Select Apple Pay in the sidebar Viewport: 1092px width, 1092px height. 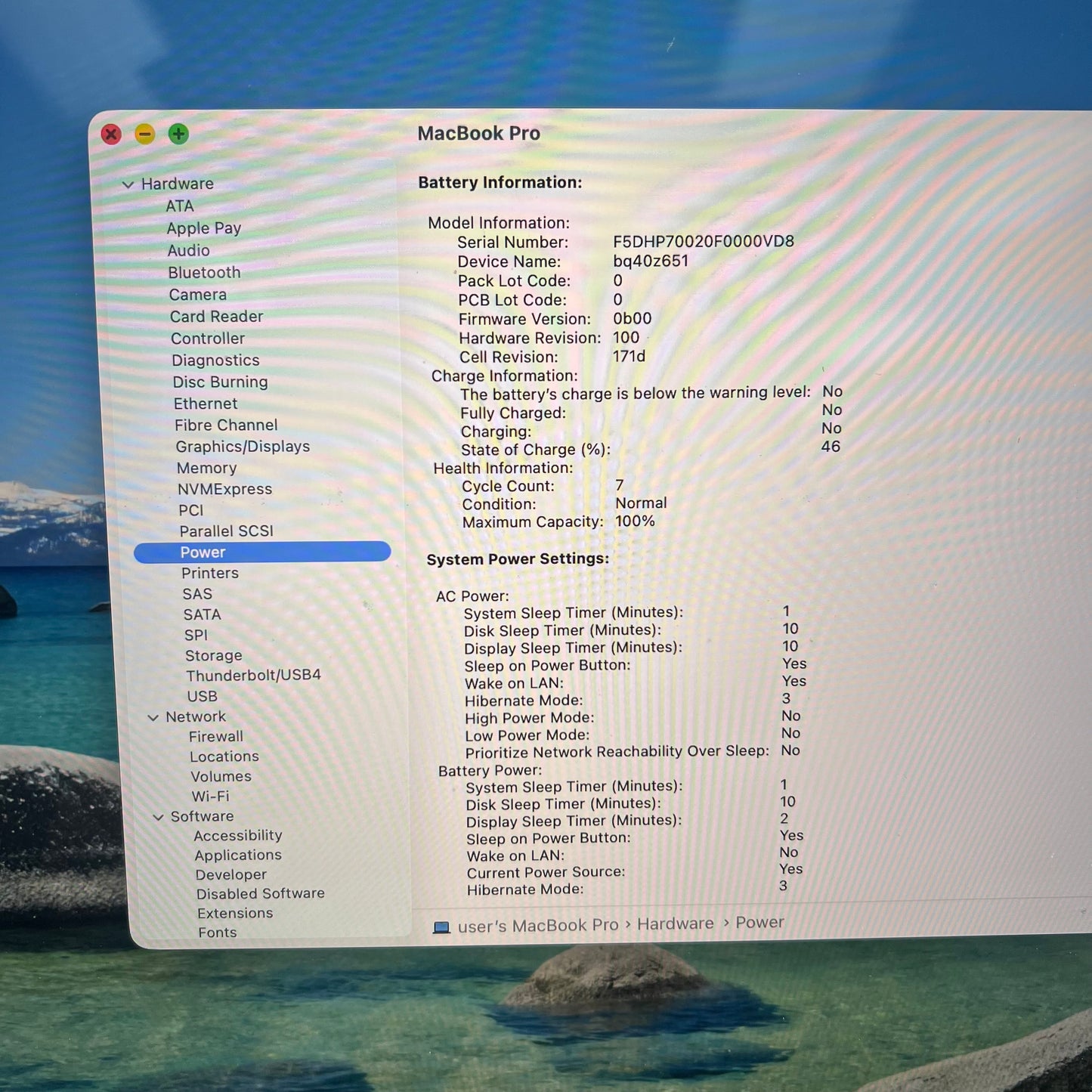(204, 228)
